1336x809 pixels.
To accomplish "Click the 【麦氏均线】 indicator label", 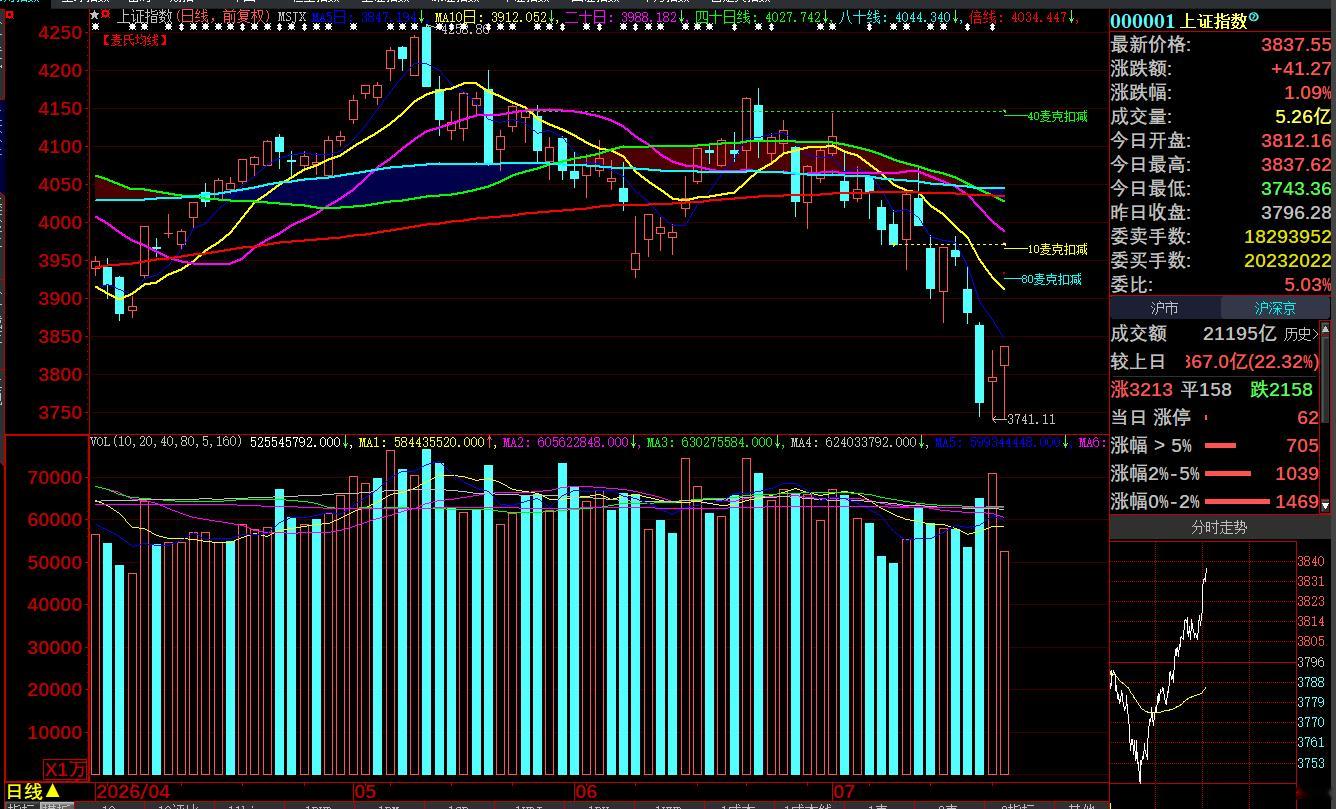I will (135, 40).
